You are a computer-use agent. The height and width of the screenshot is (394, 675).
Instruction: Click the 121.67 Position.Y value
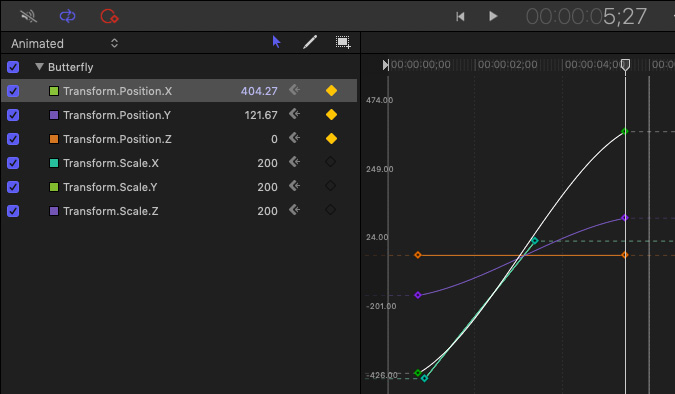click(x=261, y=115)
